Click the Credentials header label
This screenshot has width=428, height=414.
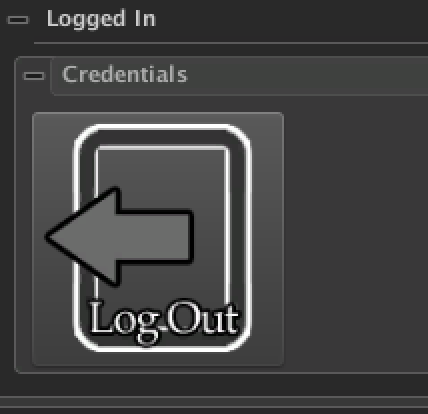pos(125,74)
